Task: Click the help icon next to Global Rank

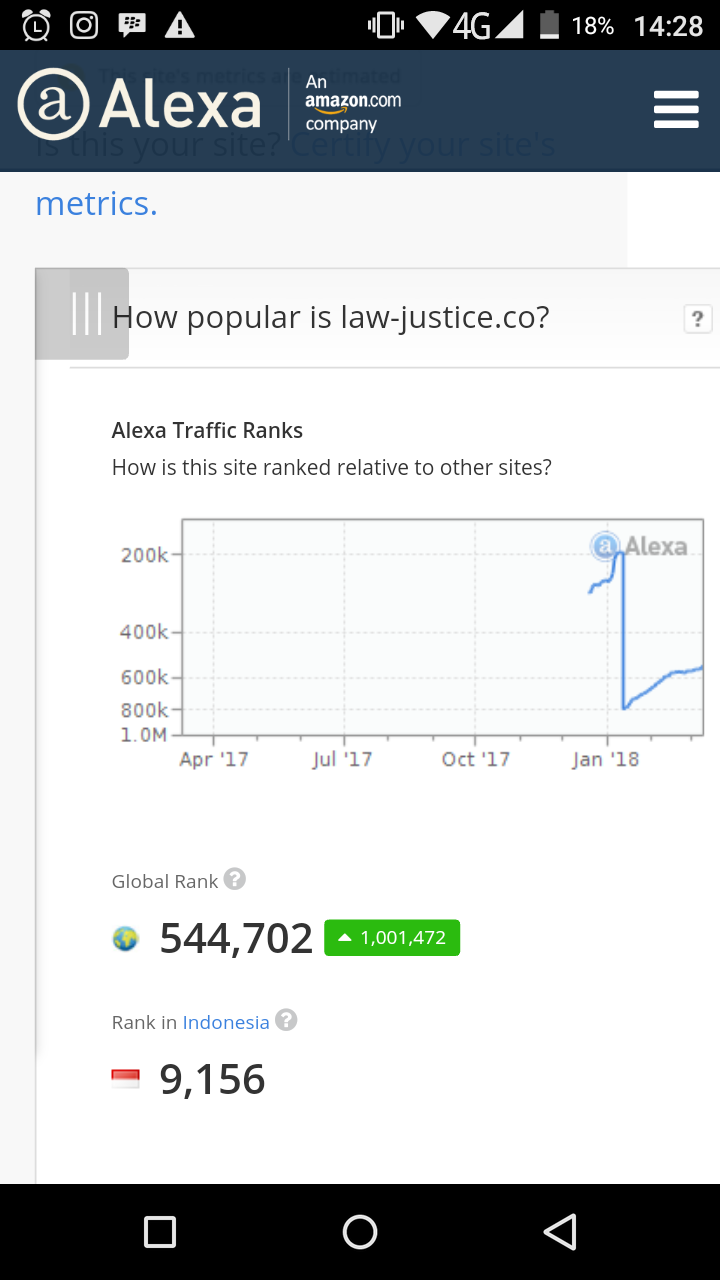Action: 235,880
